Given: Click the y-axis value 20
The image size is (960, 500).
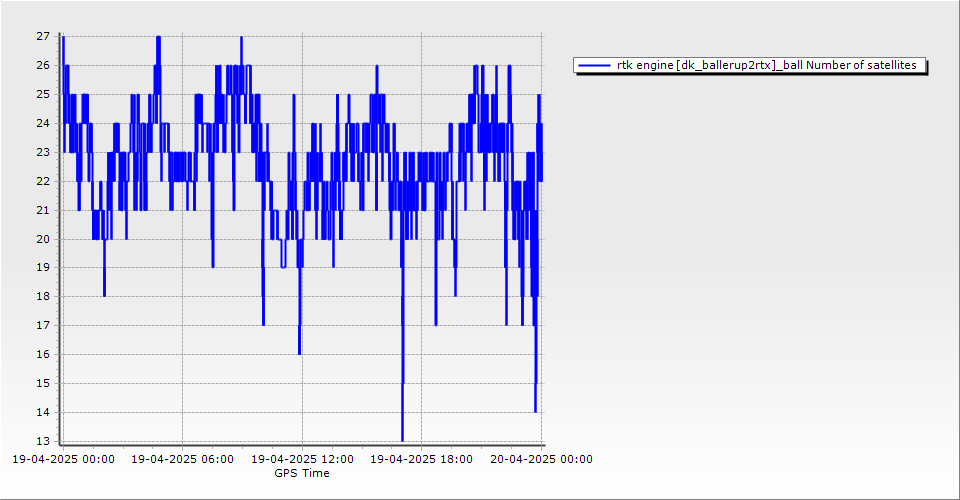Looking at the screenshot, I should pos(43,239).
